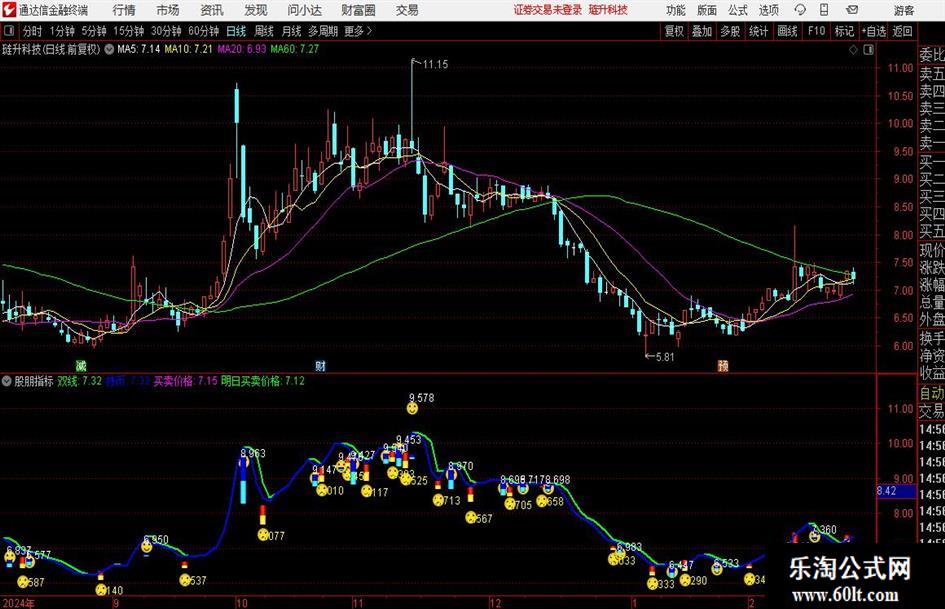Click the 5.81 low price label

pyautogui.click(x=664, y=357)
